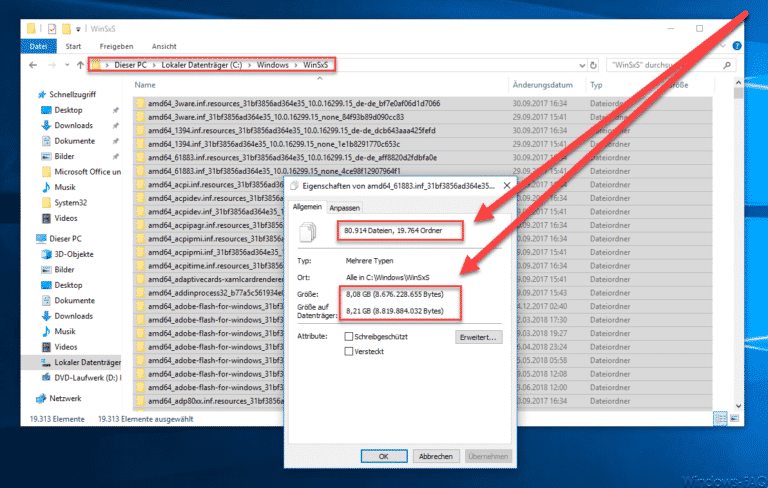Open the Ansicht ribbon tab
The height and width of the screenshot is (488, 768).
(164, 46)
